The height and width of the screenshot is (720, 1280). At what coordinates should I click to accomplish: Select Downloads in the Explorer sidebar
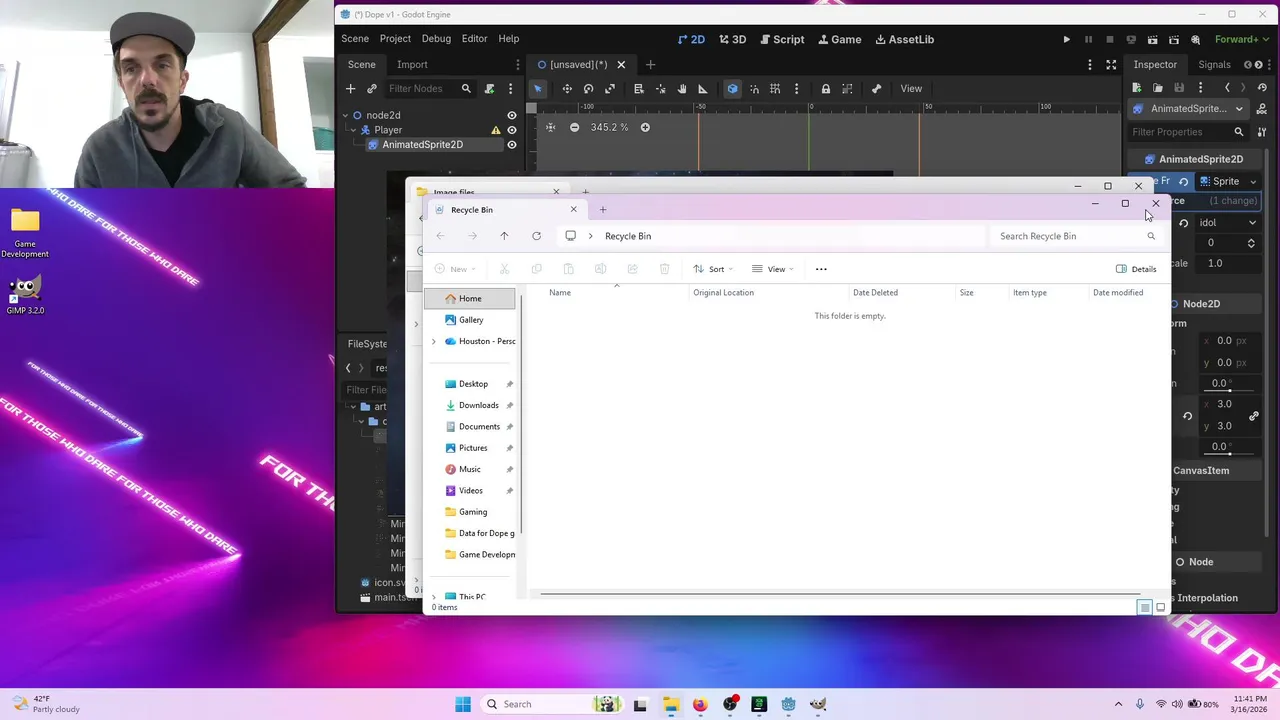pyautogui.click(x=478, y=405)
